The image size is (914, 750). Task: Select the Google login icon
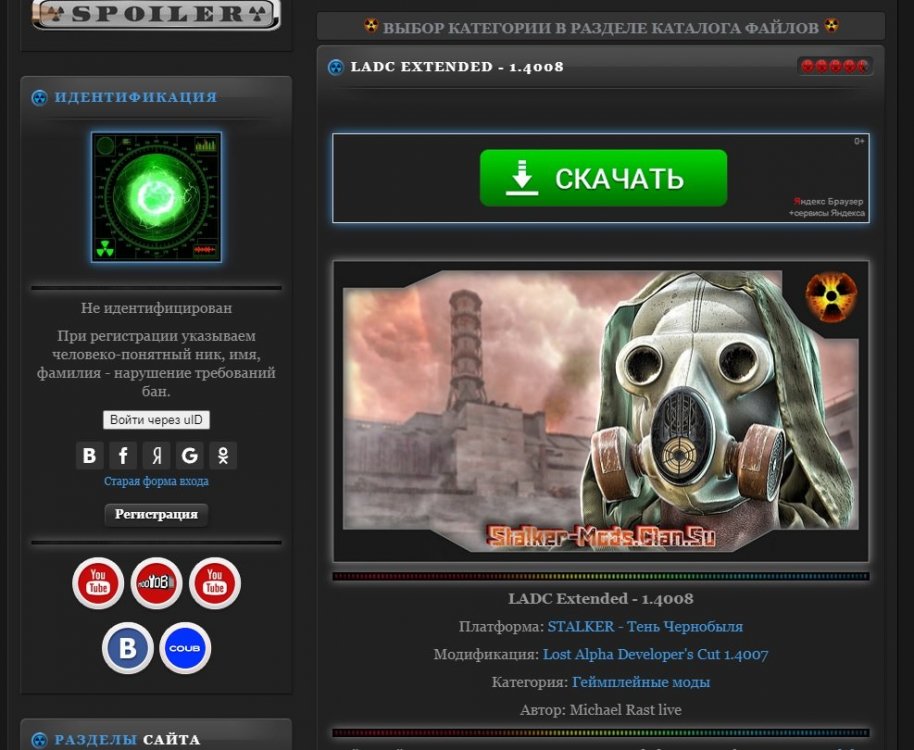click(x=189, y=455)
